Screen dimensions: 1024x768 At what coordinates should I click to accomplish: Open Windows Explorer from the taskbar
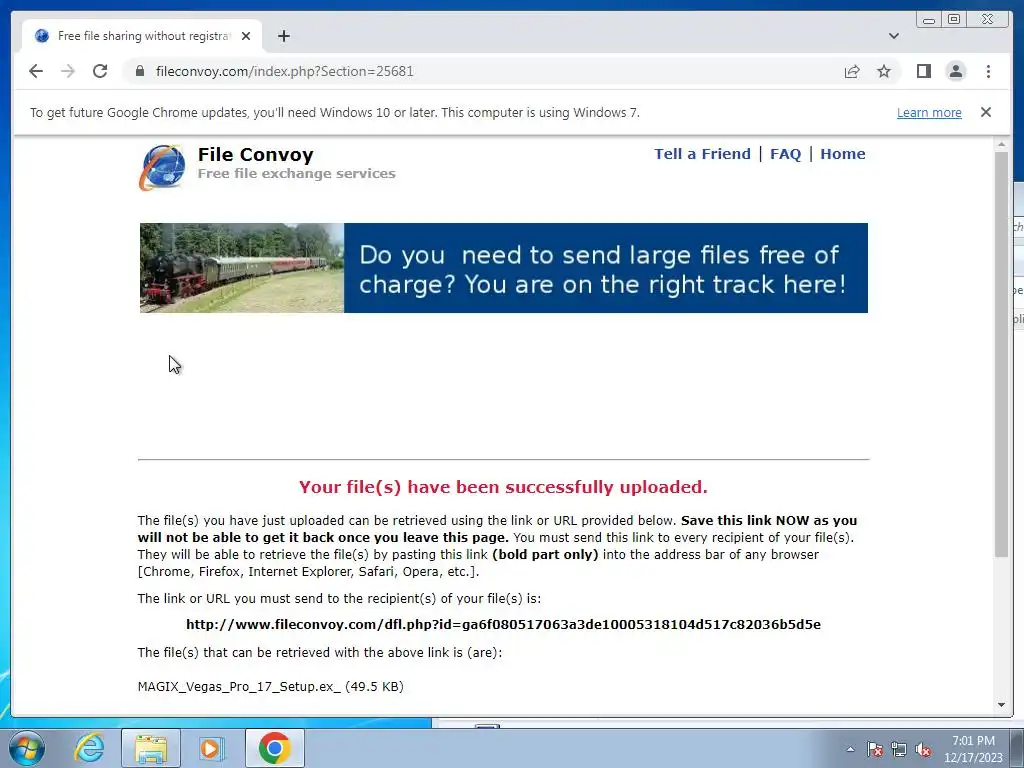(x=151, y=748)
